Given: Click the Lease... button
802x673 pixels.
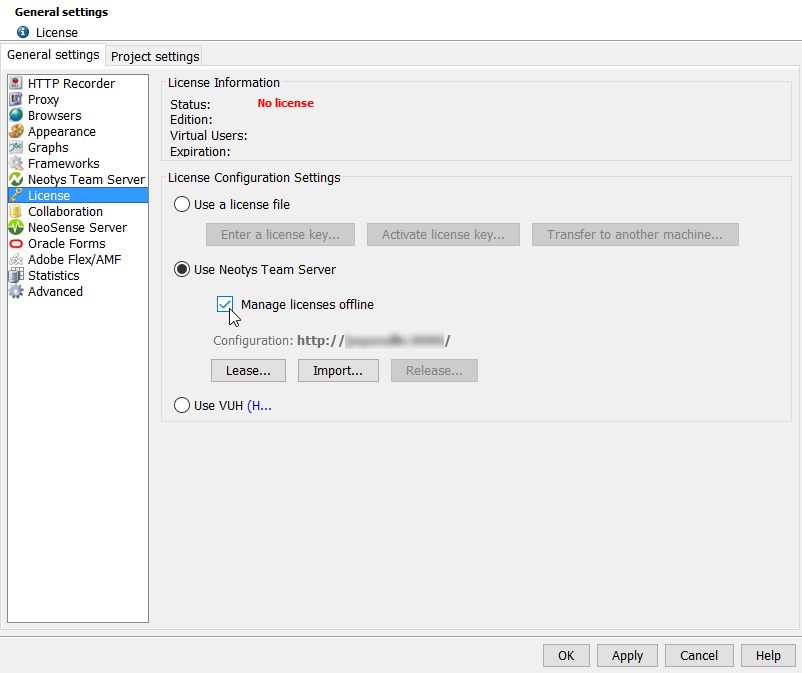Looking at the screenshot, I should (x=248, y=371).
